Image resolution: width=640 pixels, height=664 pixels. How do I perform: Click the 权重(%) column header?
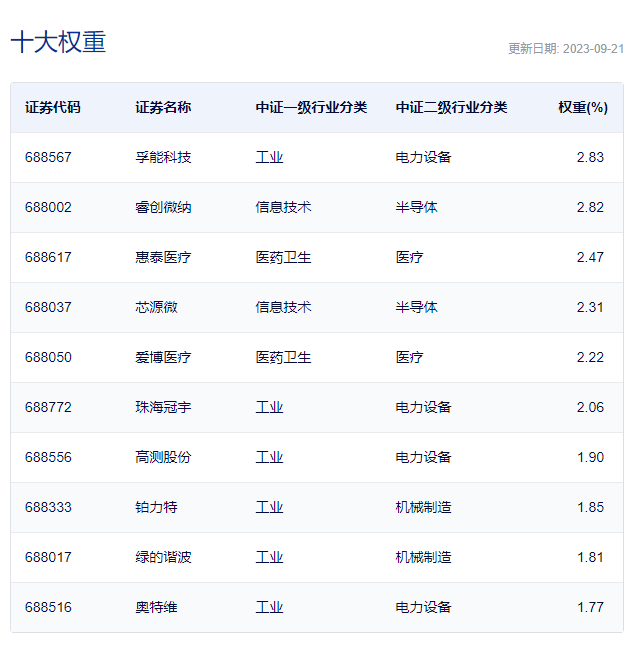pyautogui.click(x=583, y=108)
